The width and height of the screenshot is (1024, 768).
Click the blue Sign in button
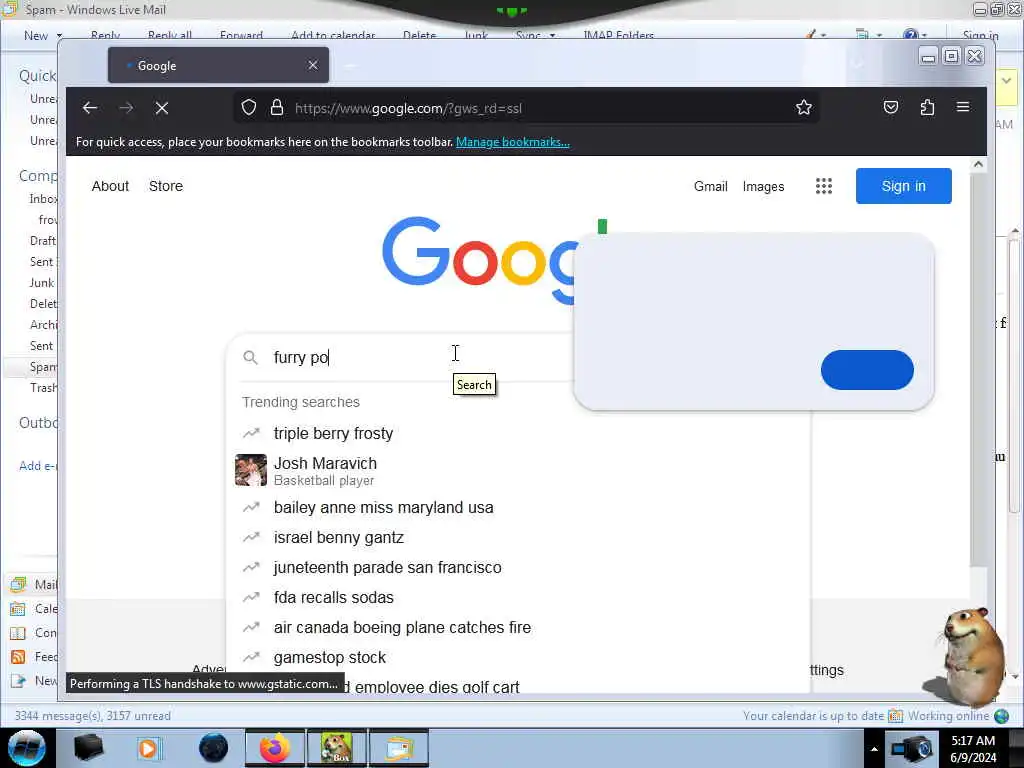(x=904, y=186)
